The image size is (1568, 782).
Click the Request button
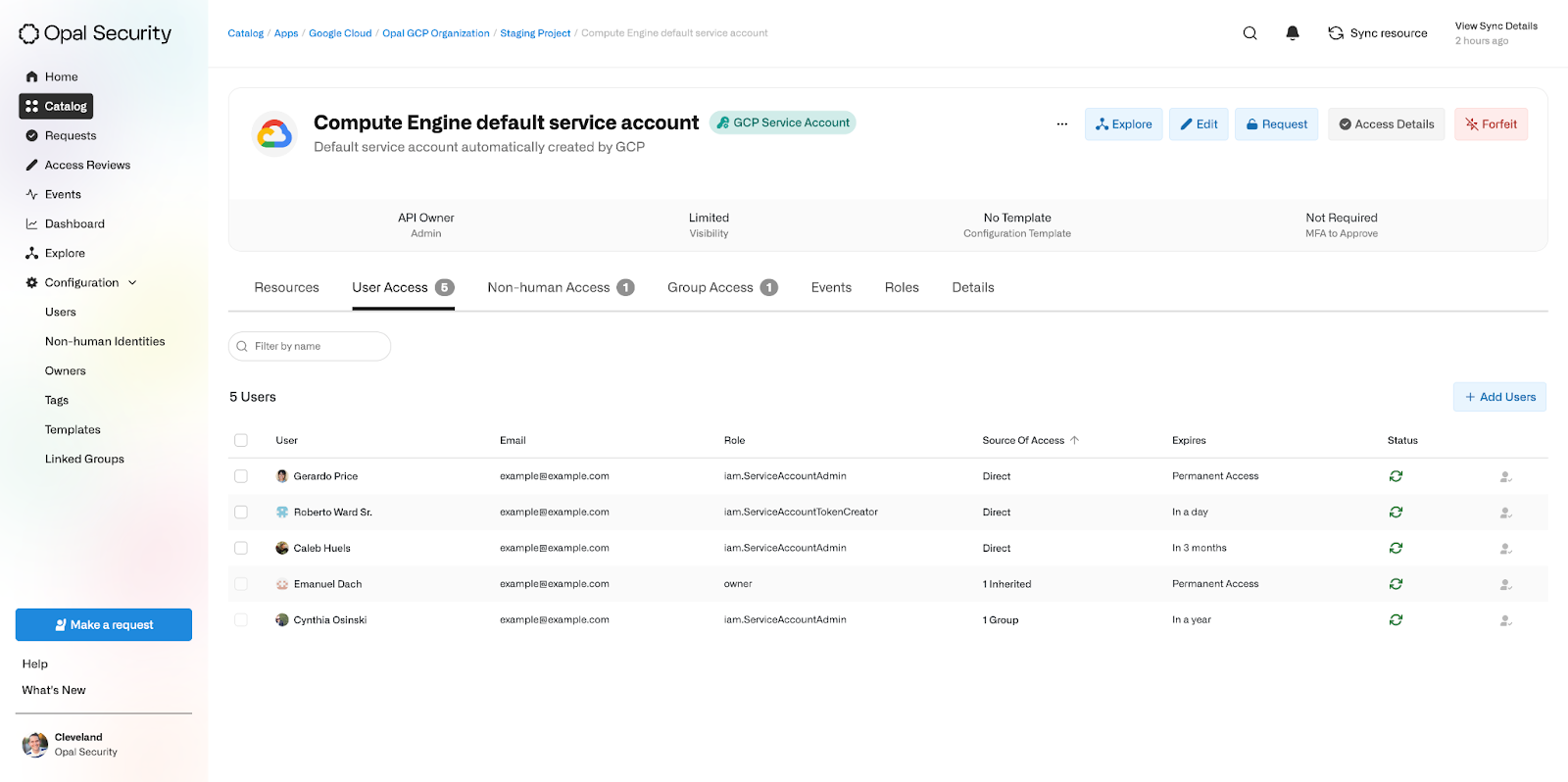[x=1277, y=124]
